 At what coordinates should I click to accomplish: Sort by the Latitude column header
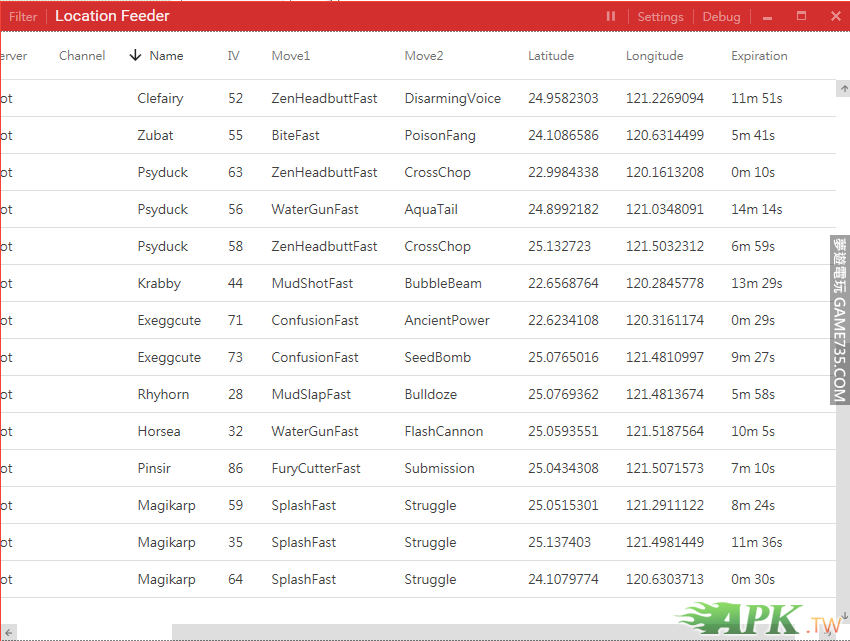(x=551, y=55)
